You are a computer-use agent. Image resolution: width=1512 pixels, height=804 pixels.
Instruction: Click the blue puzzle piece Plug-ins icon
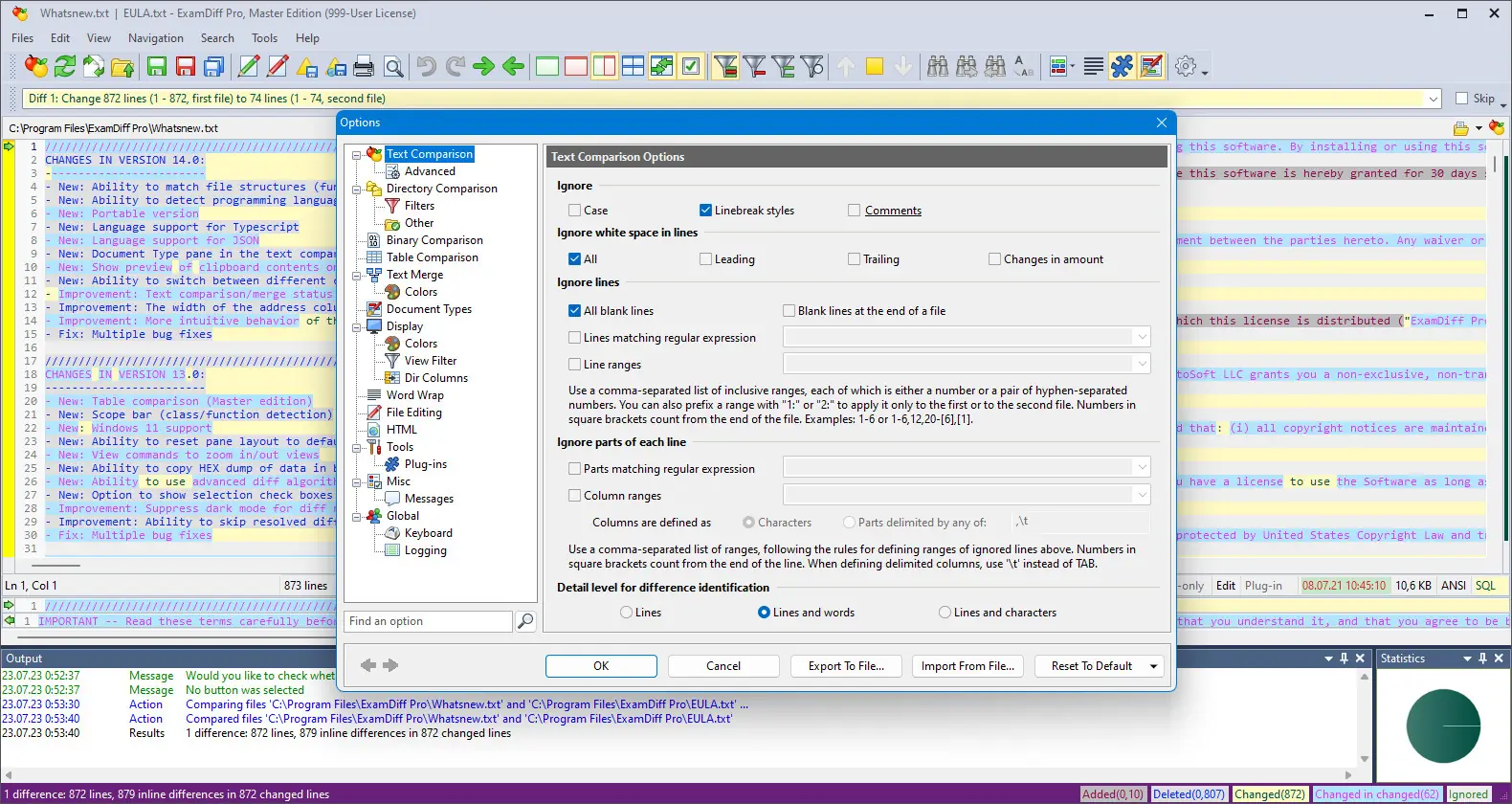pyautogui.click(x=1123, y=66)
